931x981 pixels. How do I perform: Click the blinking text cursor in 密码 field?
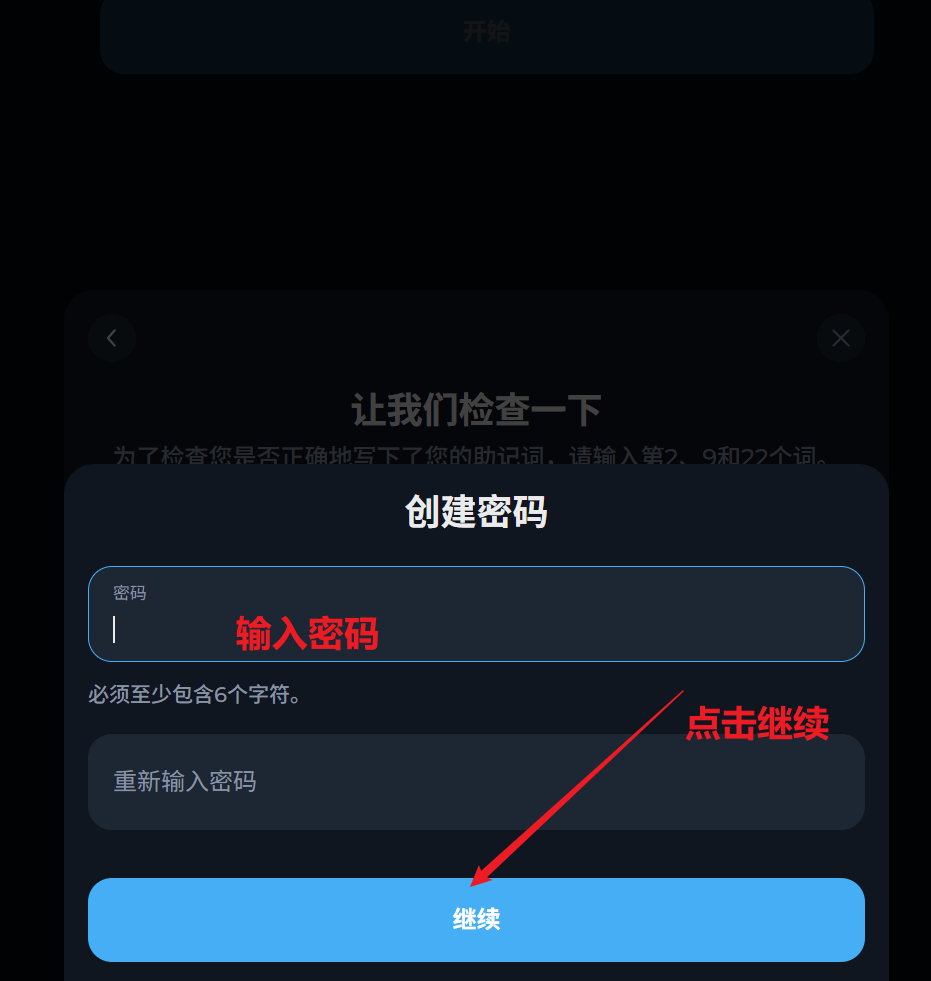coord(114,629)
